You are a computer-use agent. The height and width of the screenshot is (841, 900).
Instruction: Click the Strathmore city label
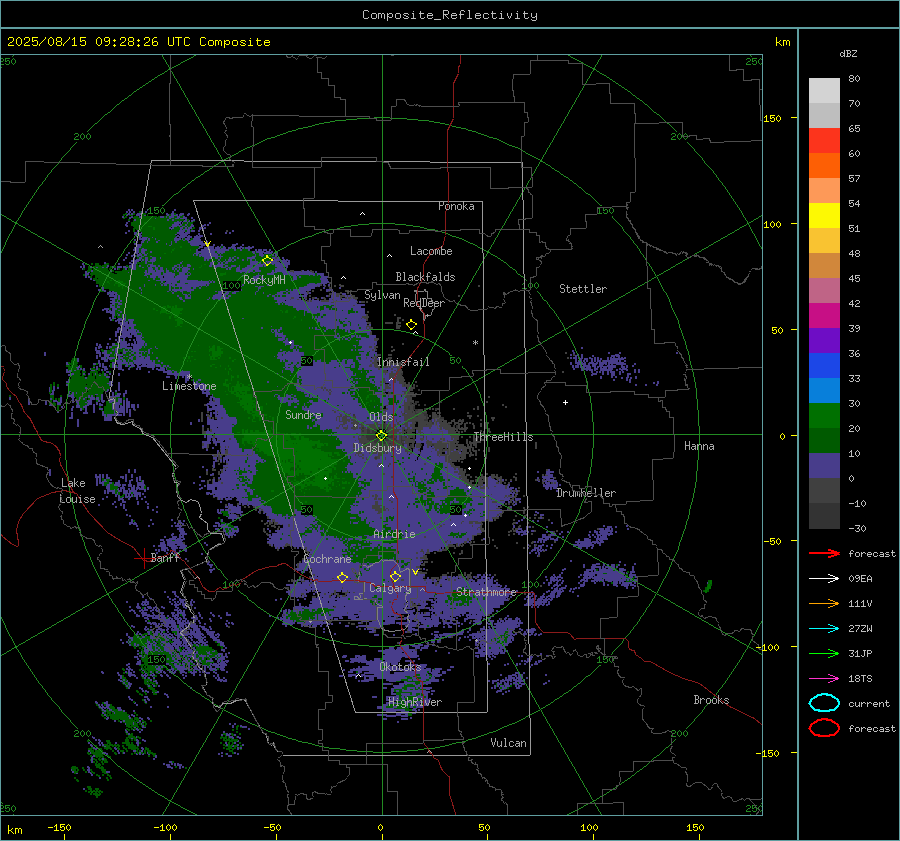coord(486,592)
